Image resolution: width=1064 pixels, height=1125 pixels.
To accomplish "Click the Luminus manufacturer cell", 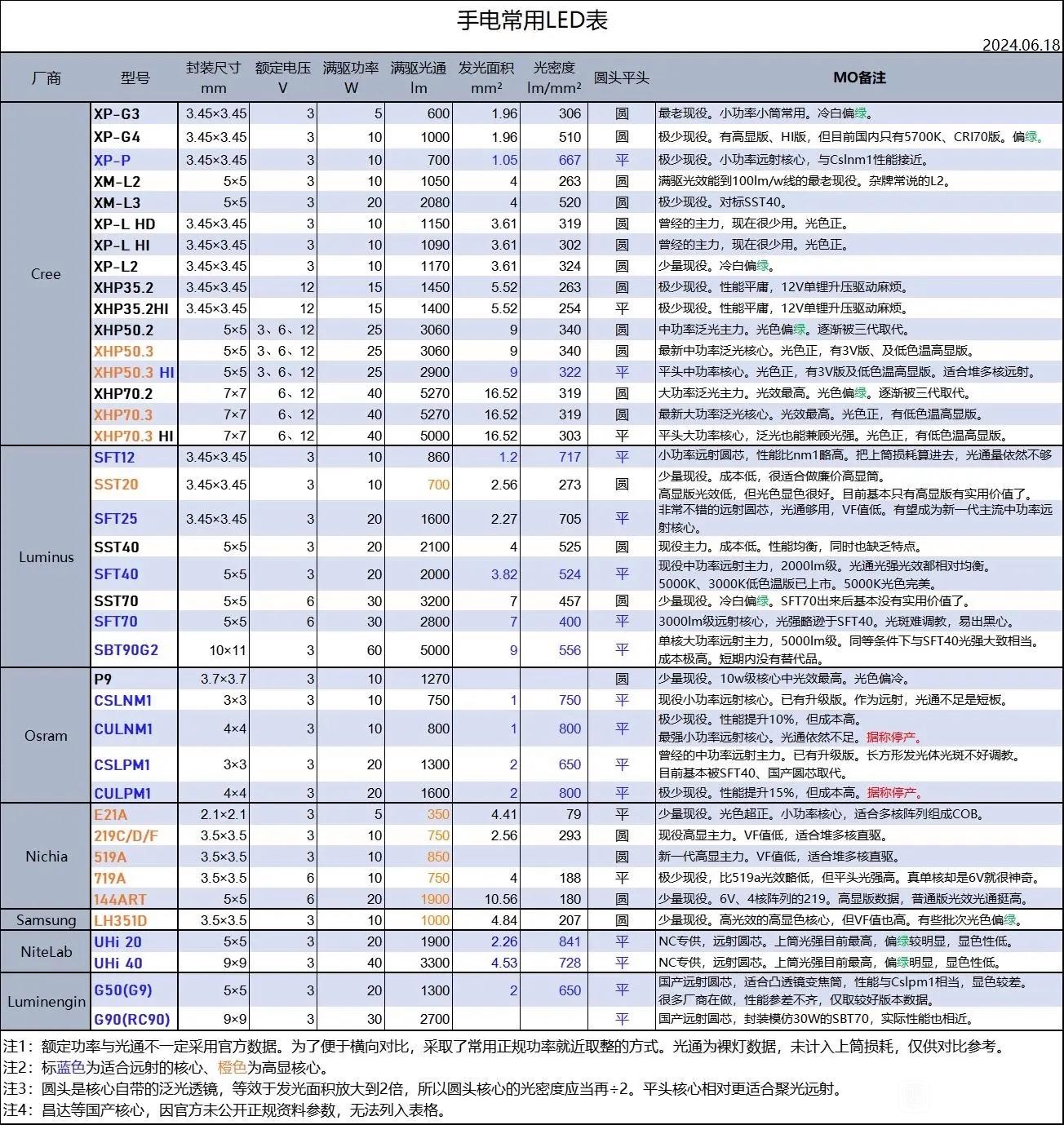I will 46,557.
